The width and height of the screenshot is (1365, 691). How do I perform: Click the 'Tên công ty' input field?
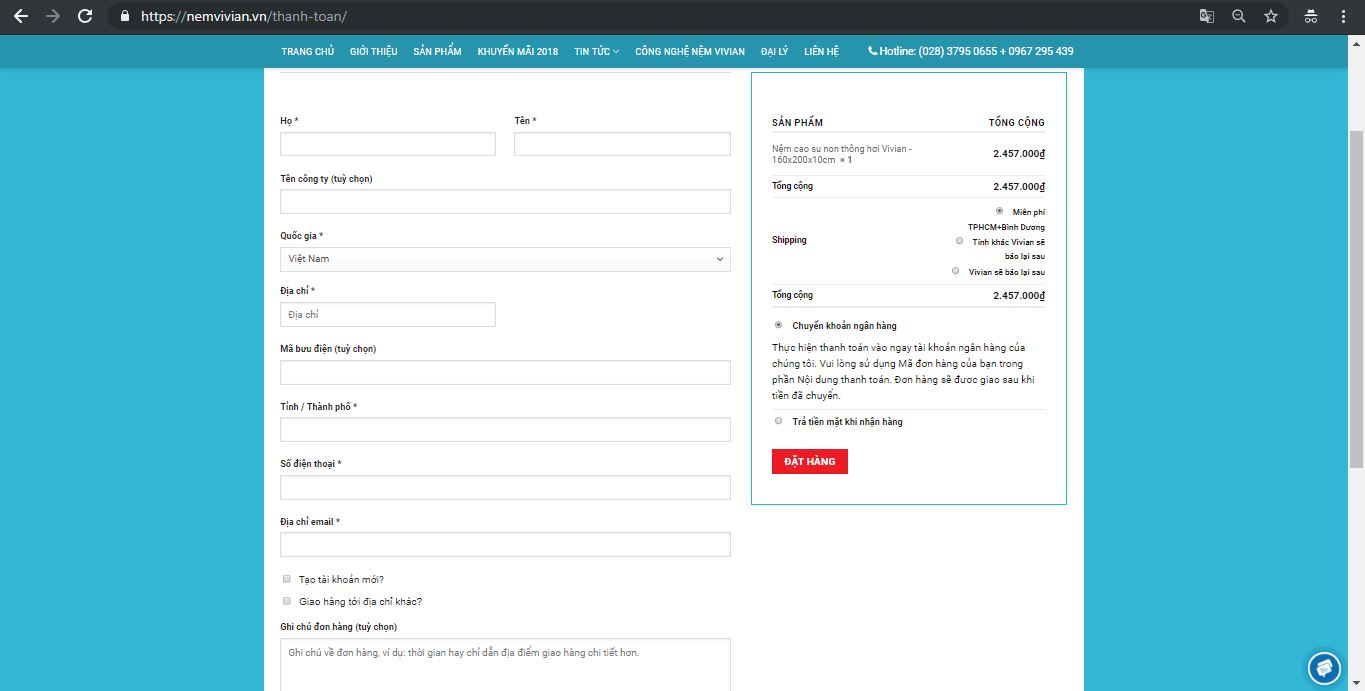tap(505, 201)
